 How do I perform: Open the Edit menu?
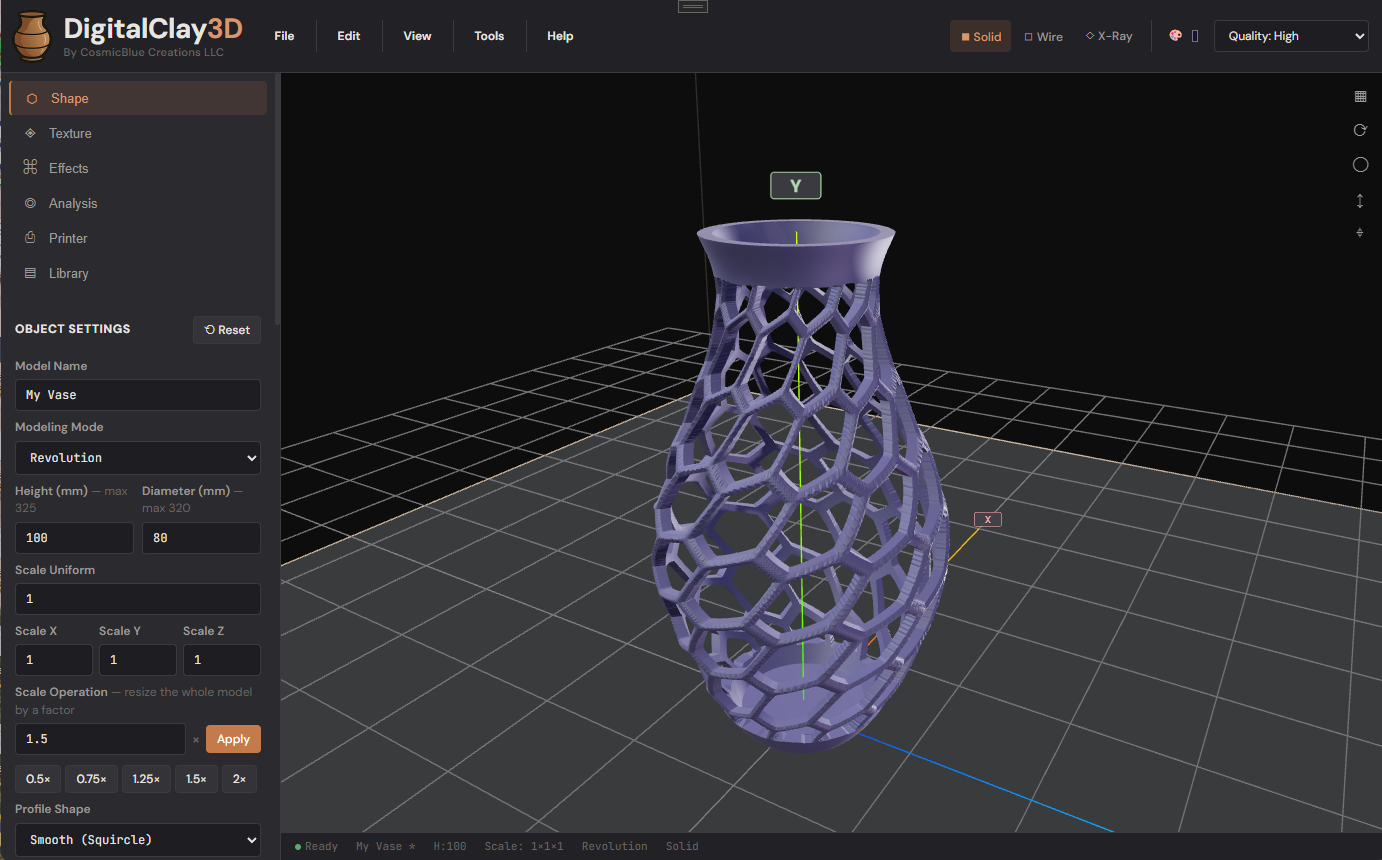pos(348,36)
